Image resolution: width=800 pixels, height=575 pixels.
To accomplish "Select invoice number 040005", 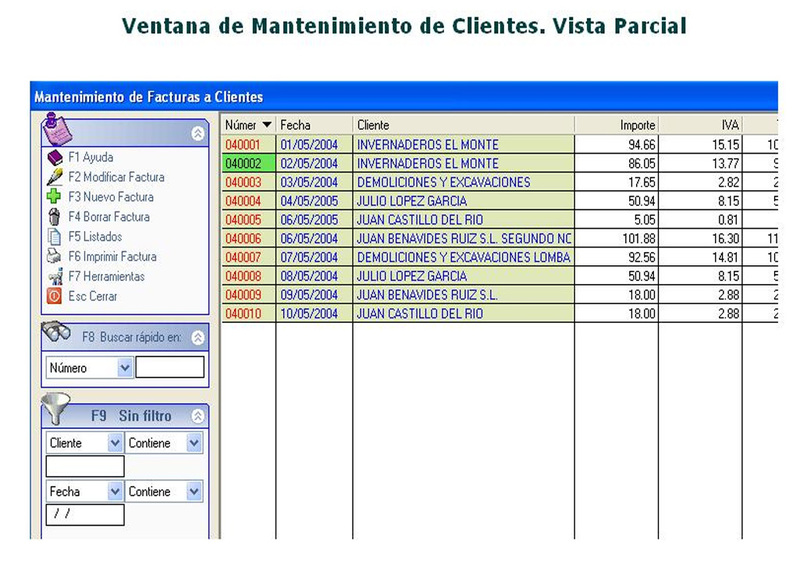I will click(243, 220).
